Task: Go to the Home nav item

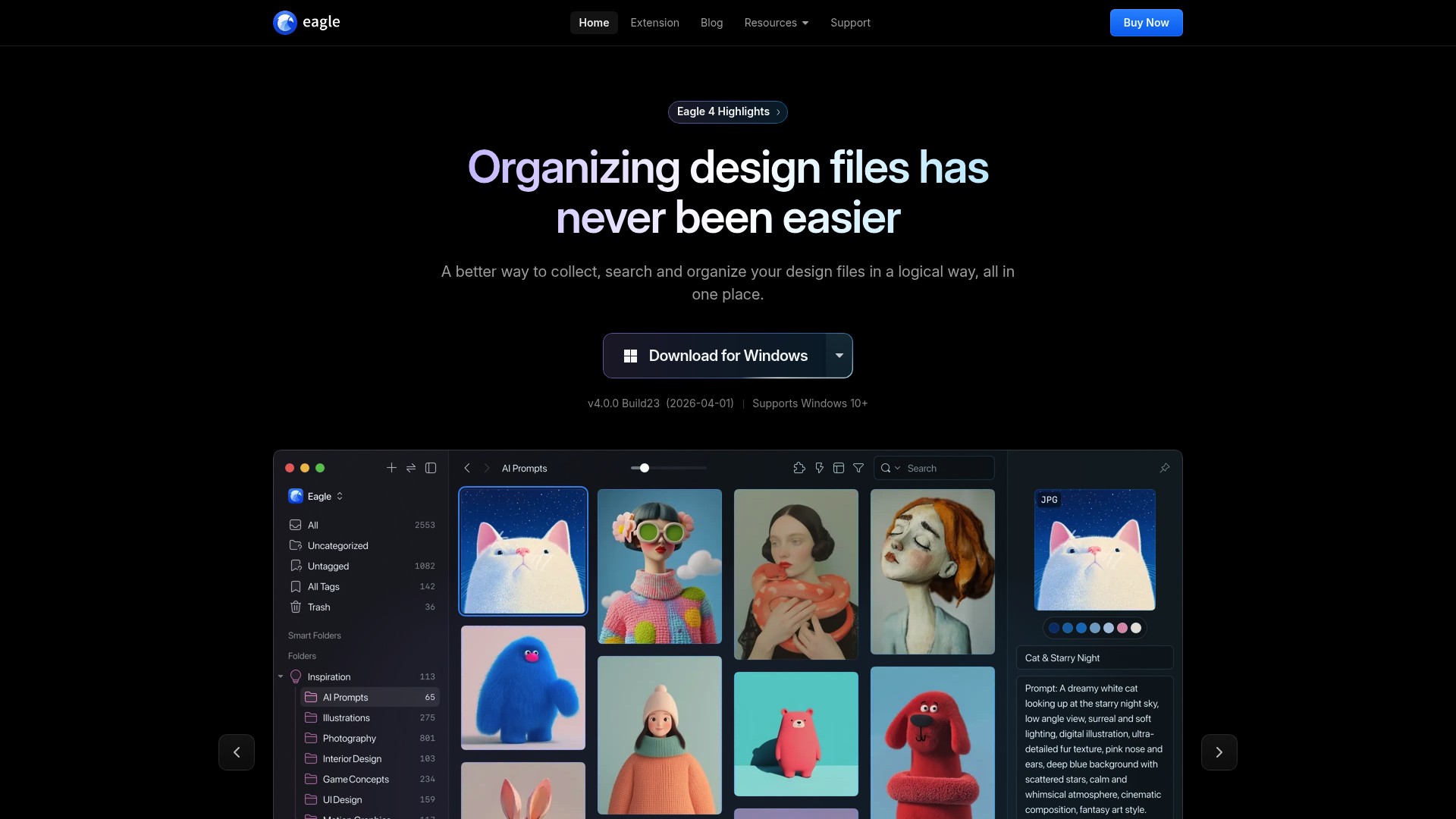Action: tap(594, 23)
